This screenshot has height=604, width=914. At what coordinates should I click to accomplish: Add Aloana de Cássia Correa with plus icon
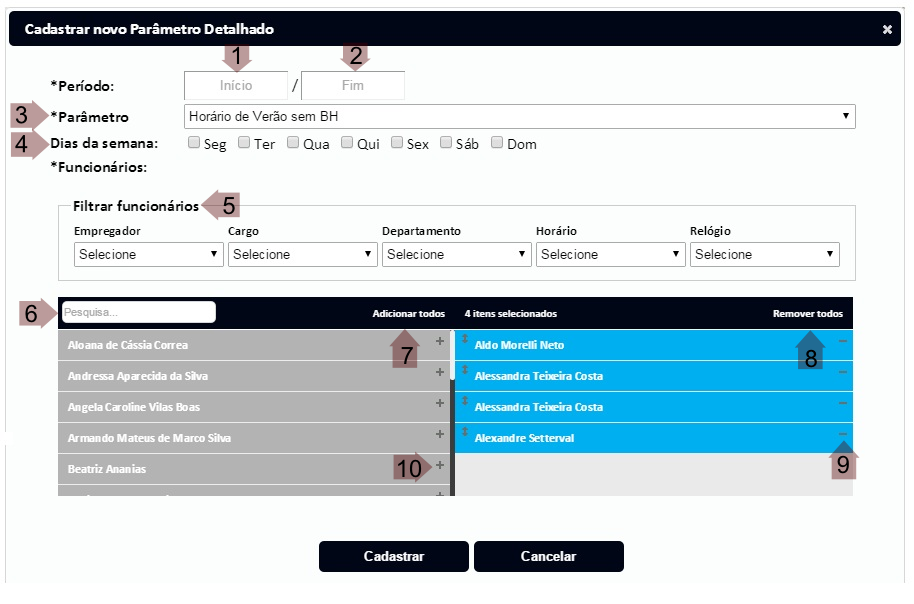pyautogui.click(x=439, y=341)
